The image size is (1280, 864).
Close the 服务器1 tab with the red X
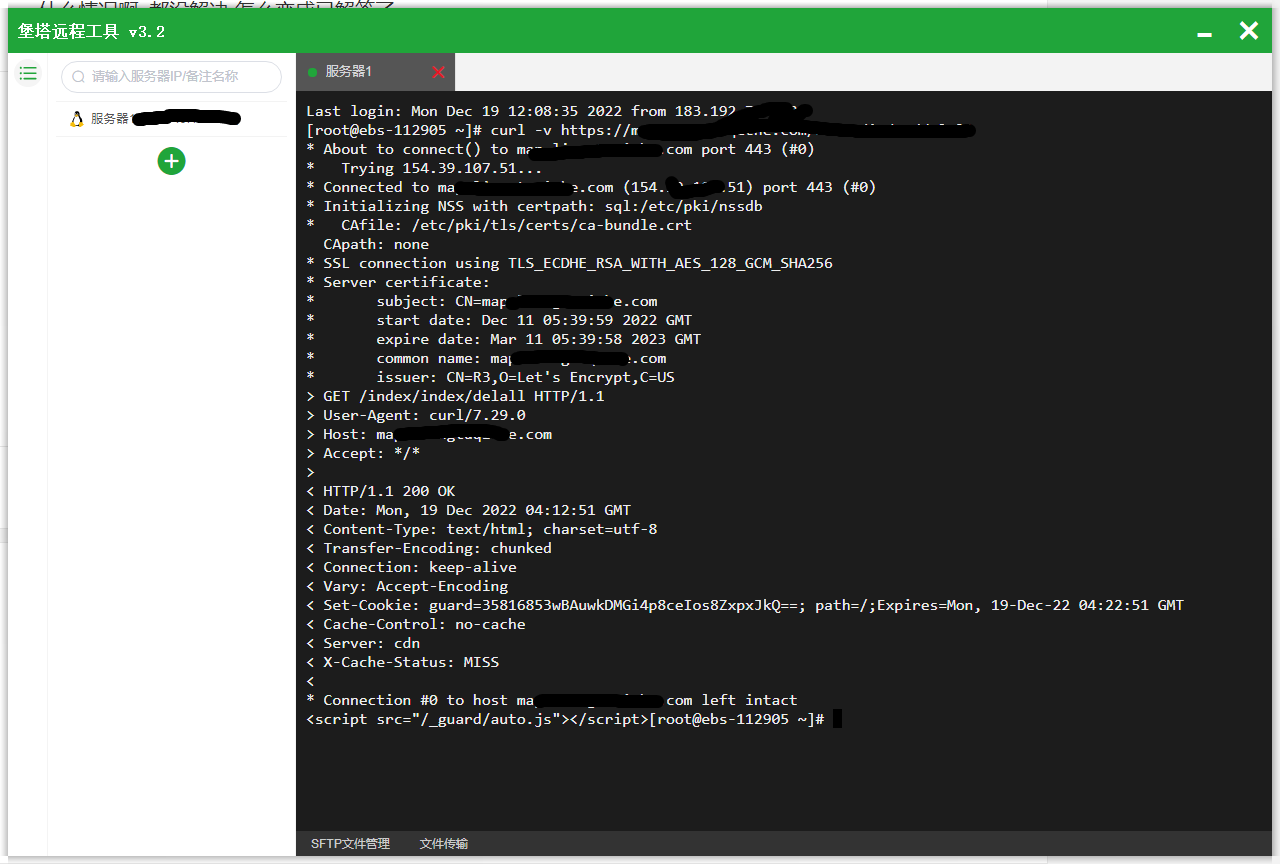click(x=438, y=72)
